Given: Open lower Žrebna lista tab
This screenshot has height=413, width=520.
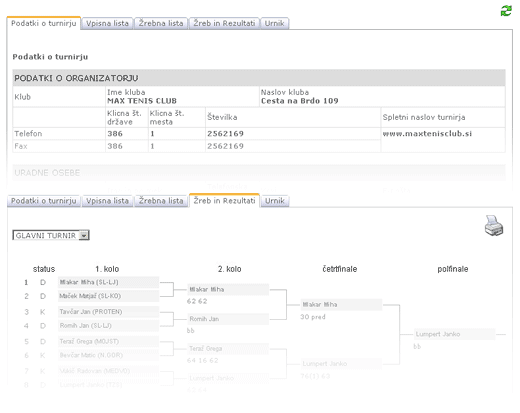Looking at the screenshot, I should [x=161, y=201].
